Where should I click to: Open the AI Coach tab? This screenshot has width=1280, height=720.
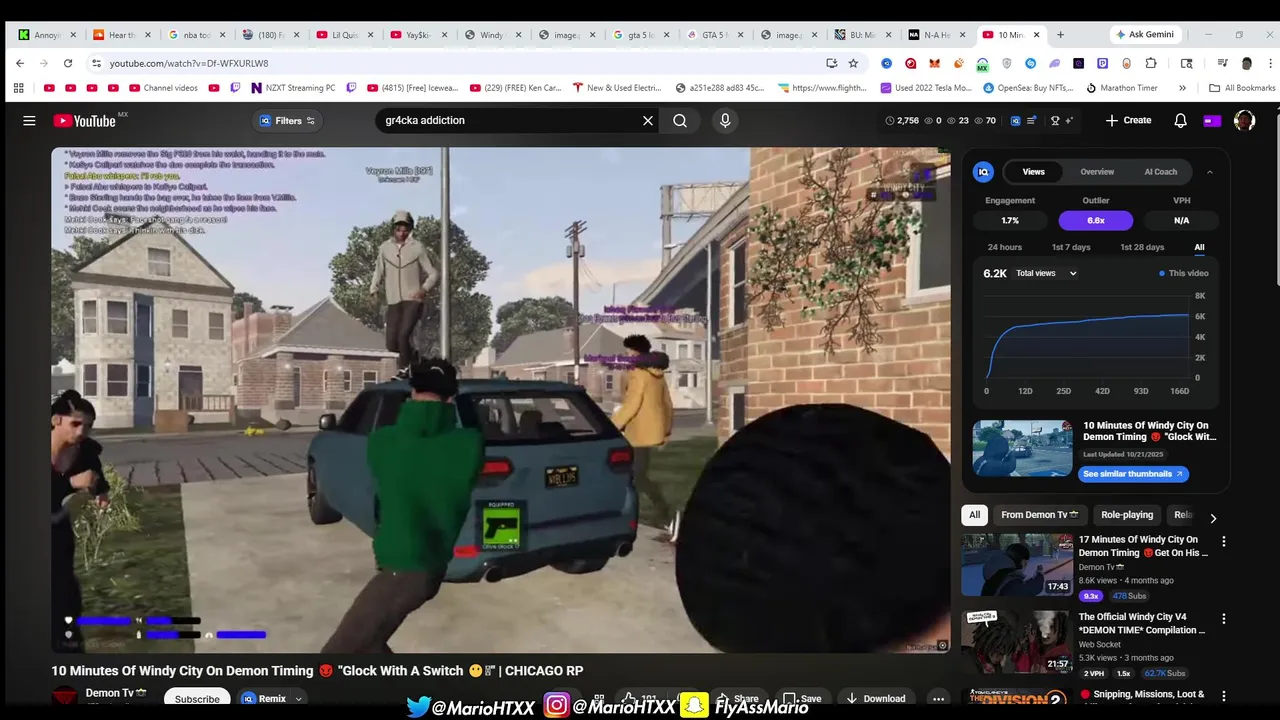tap(1160, 172)
